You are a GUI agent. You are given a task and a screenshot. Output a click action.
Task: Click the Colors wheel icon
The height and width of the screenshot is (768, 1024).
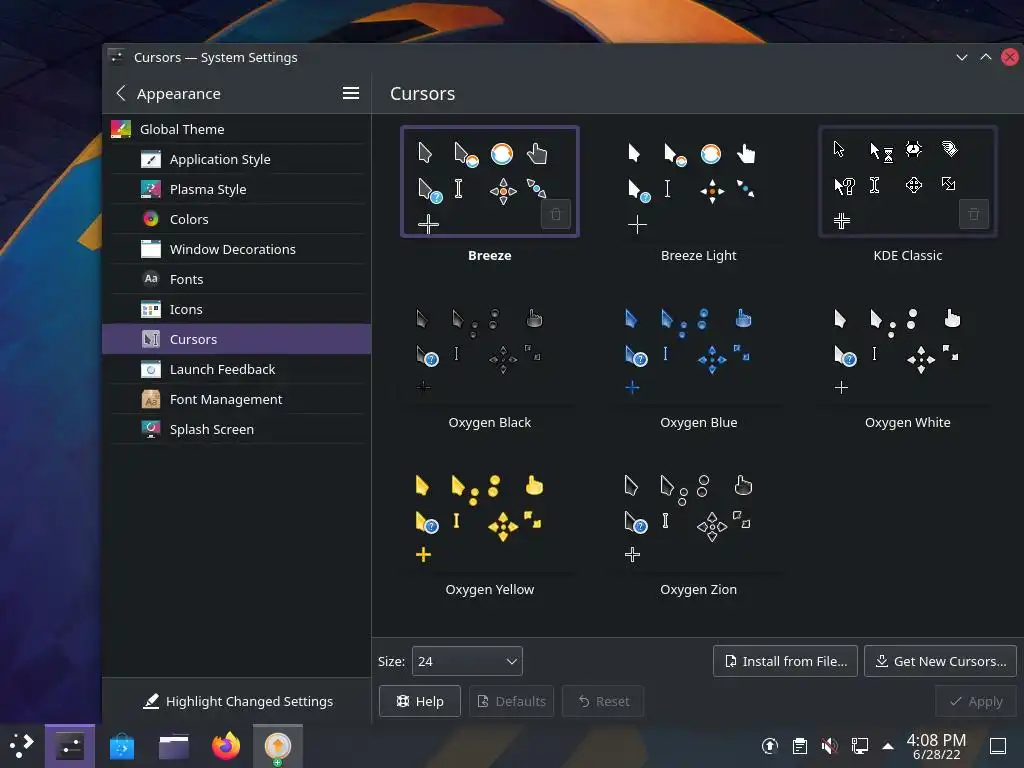click(x=151, y=219)
